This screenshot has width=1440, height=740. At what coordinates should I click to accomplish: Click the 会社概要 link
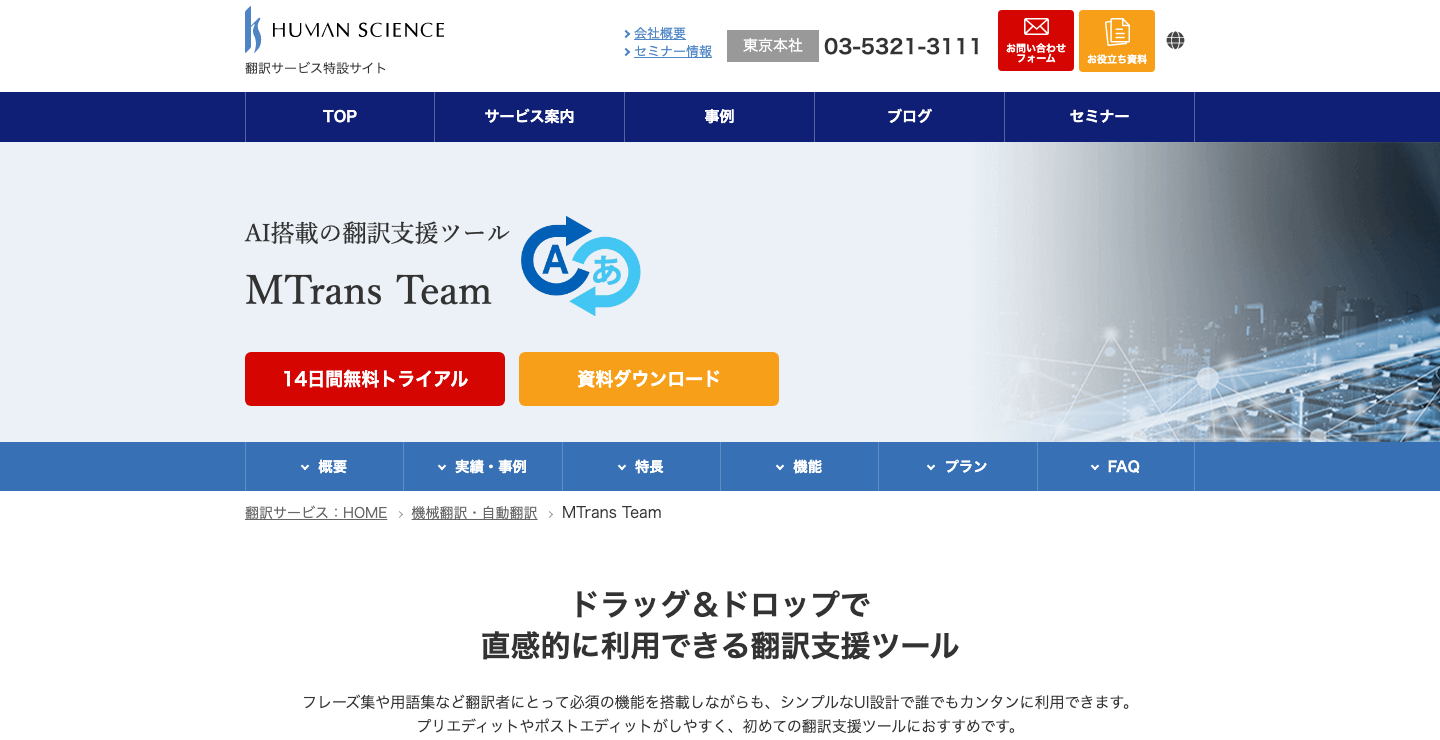pyautogui.click(x=660, y=34)
